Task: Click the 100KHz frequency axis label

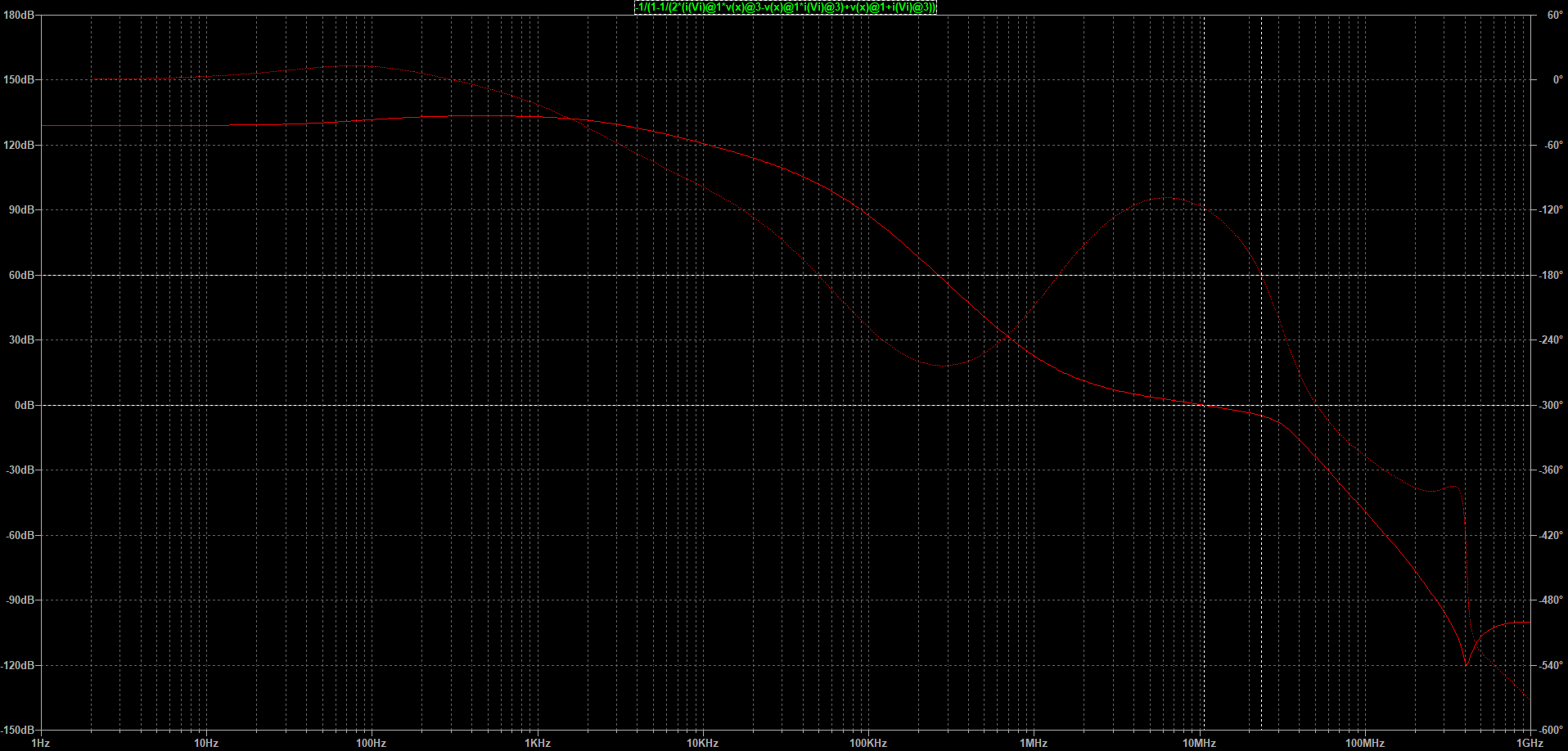Action: [868, 743]
